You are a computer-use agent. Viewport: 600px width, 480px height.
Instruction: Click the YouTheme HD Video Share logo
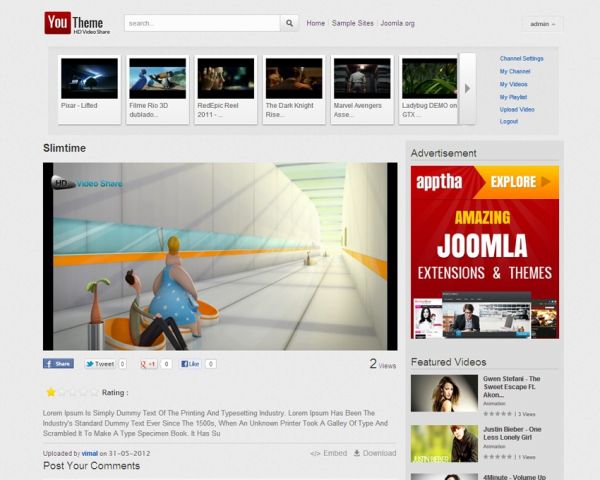pyautogui.click(x=77, y=23)
